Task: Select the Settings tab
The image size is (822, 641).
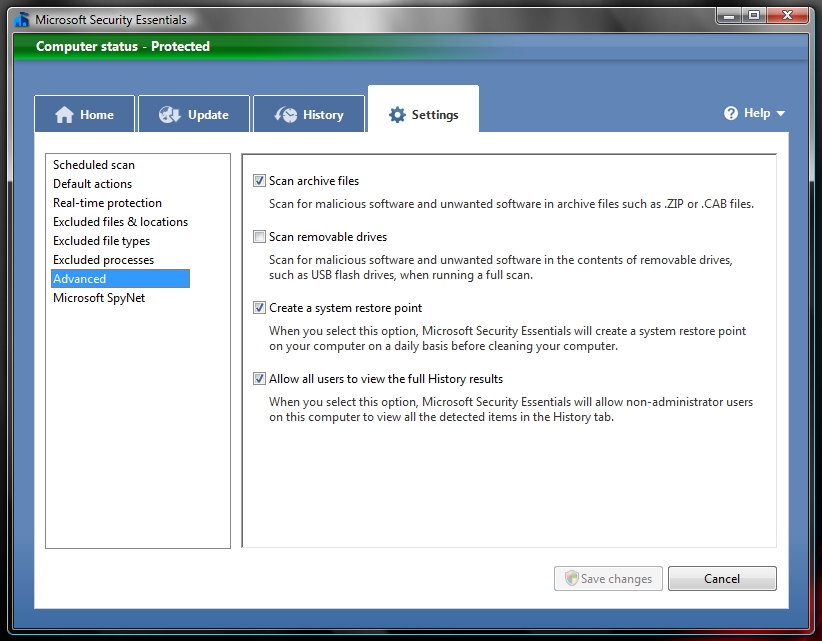Action: point(424,109)
